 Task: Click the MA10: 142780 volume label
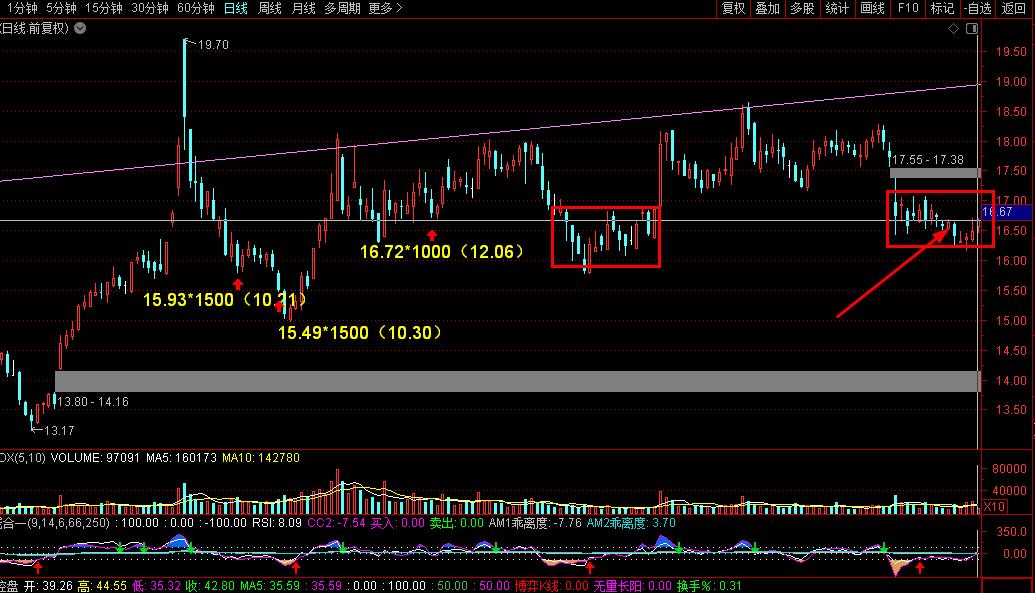point(261,458)
